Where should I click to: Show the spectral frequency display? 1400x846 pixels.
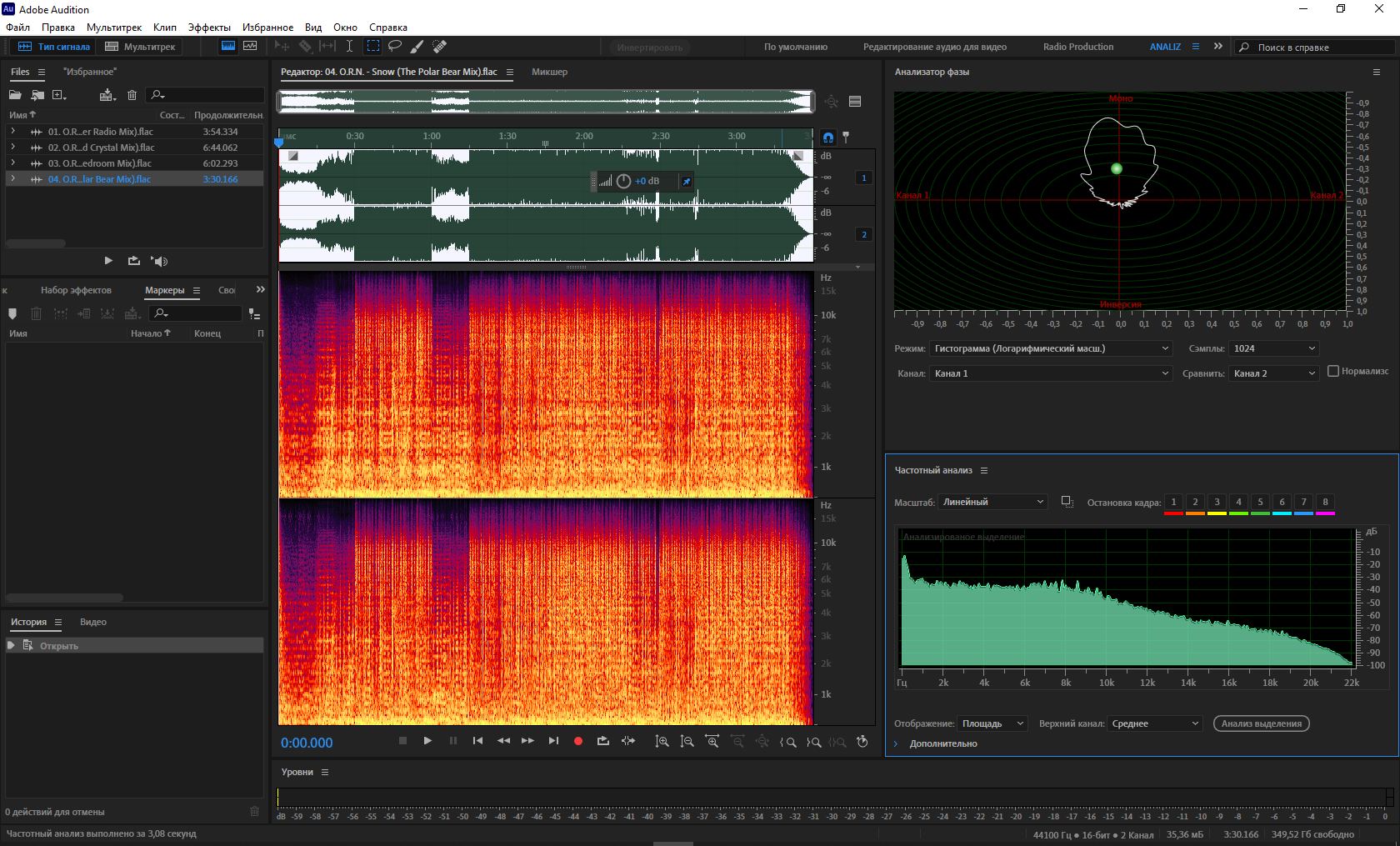click(x=227, y=47)
